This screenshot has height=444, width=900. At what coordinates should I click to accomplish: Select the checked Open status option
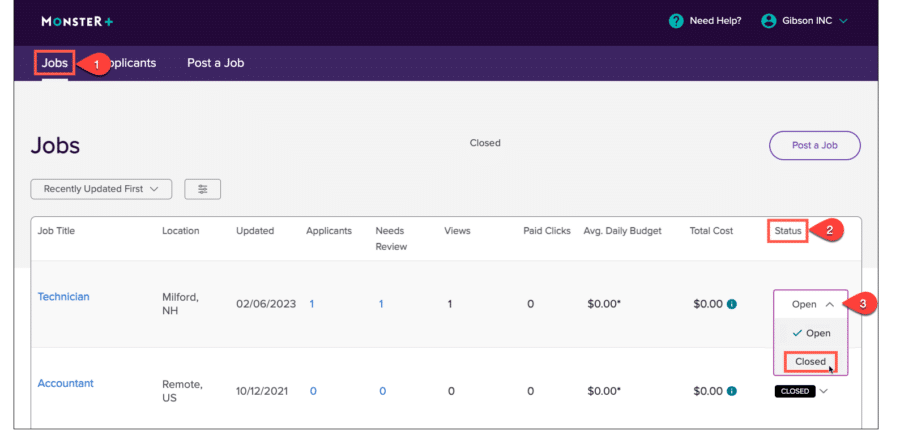[811, 333]
